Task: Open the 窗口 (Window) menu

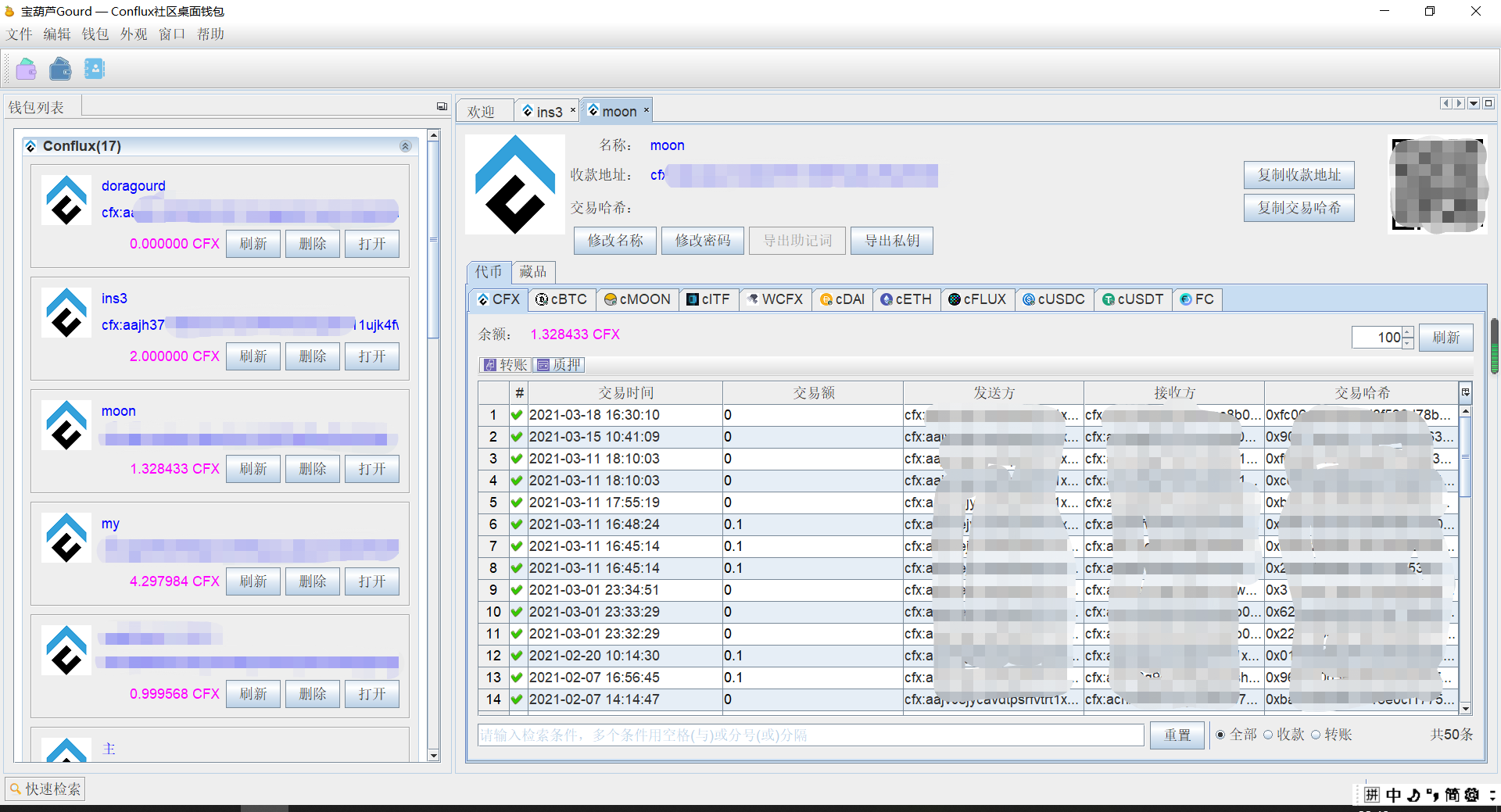Action: (x=172, y=34)
